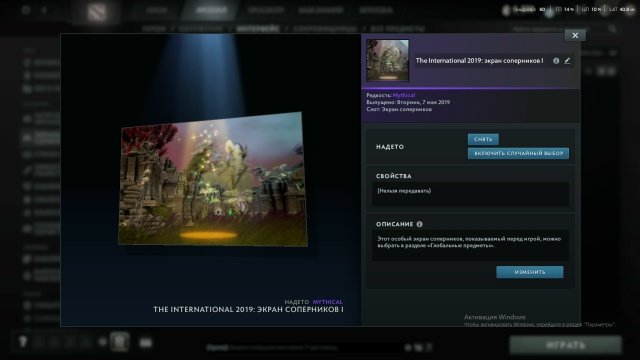Open help via the question mark icon
This screenshot has width=640, height=360.
(x=23, y=341)
